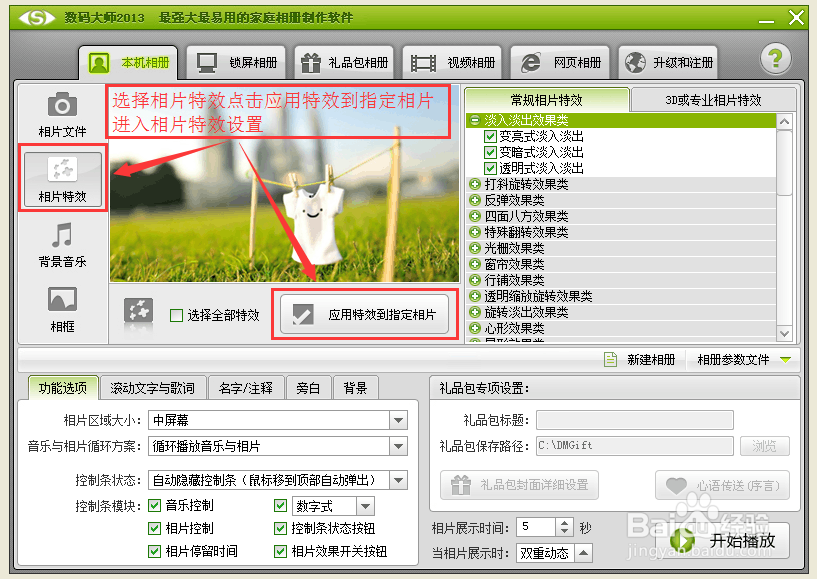Viewport: 817px width, 579px height.
Task: Expand the 窗帘效果类 group
Action: tap(474, 264)
